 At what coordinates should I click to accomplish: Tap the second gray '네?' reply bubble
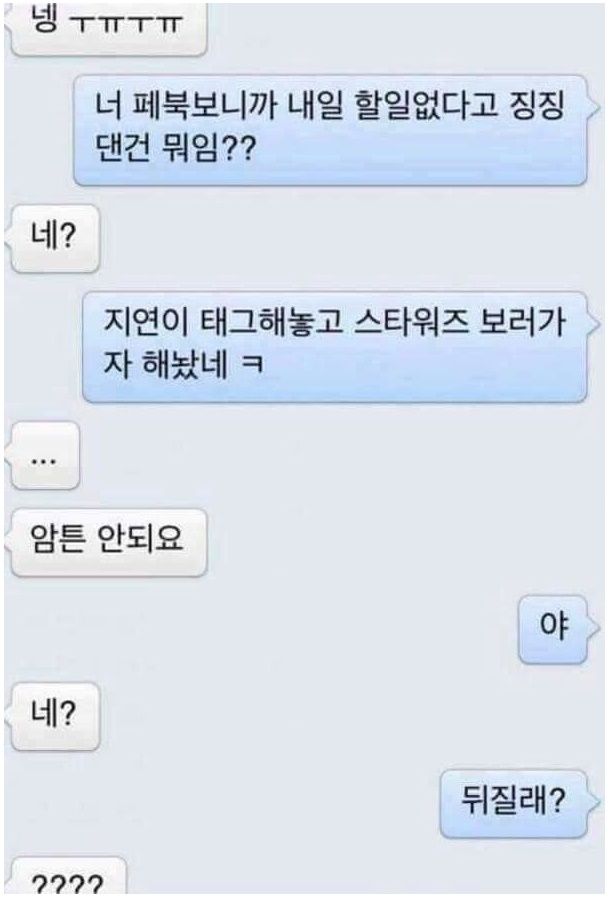coord(55,715)
